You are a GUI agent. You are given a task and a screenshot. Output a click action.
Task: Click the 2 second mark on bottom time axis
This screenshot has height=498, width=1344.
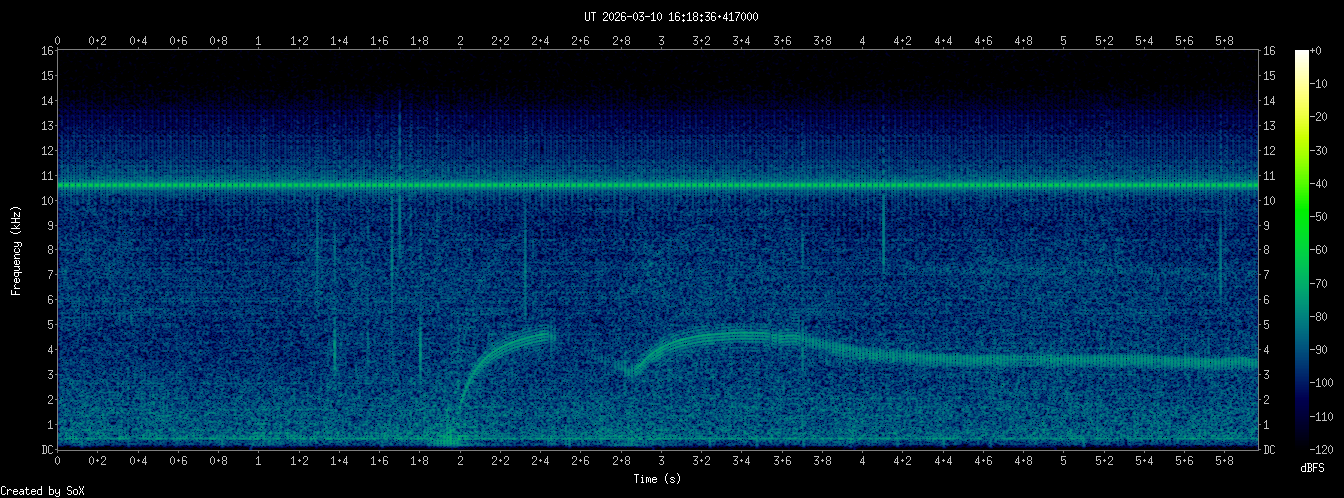461,462
